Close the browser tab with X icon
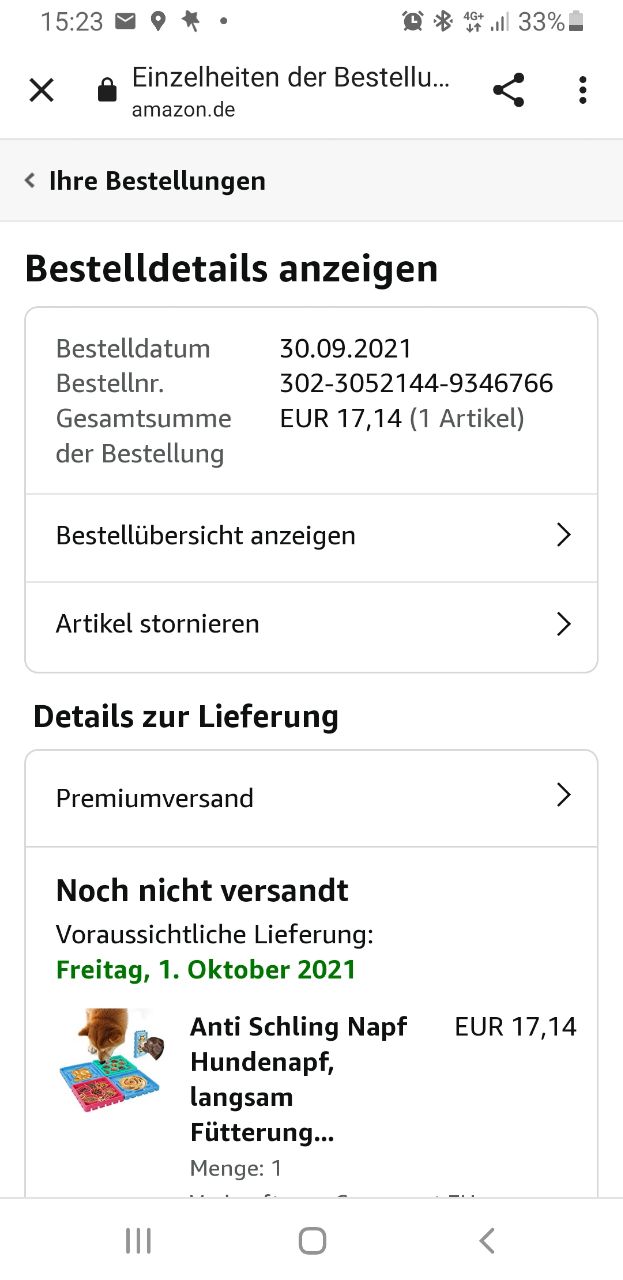 coord(41,91)
